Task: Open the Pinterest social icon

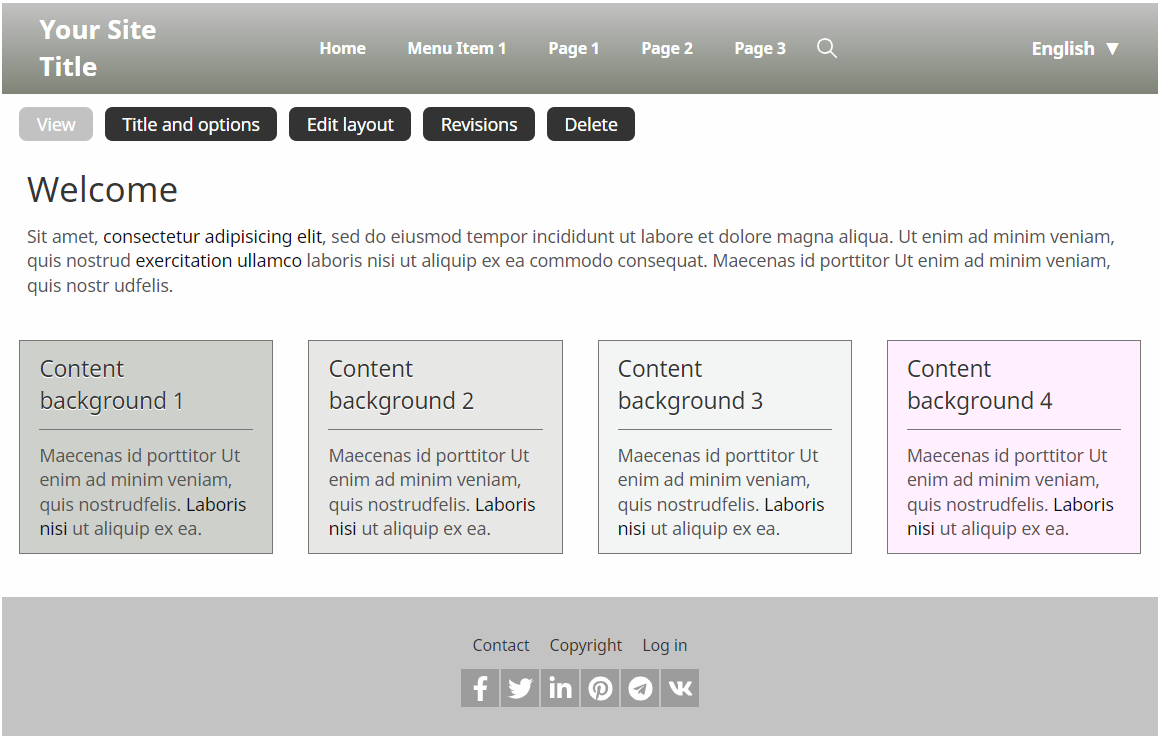Action: [600, 688]
